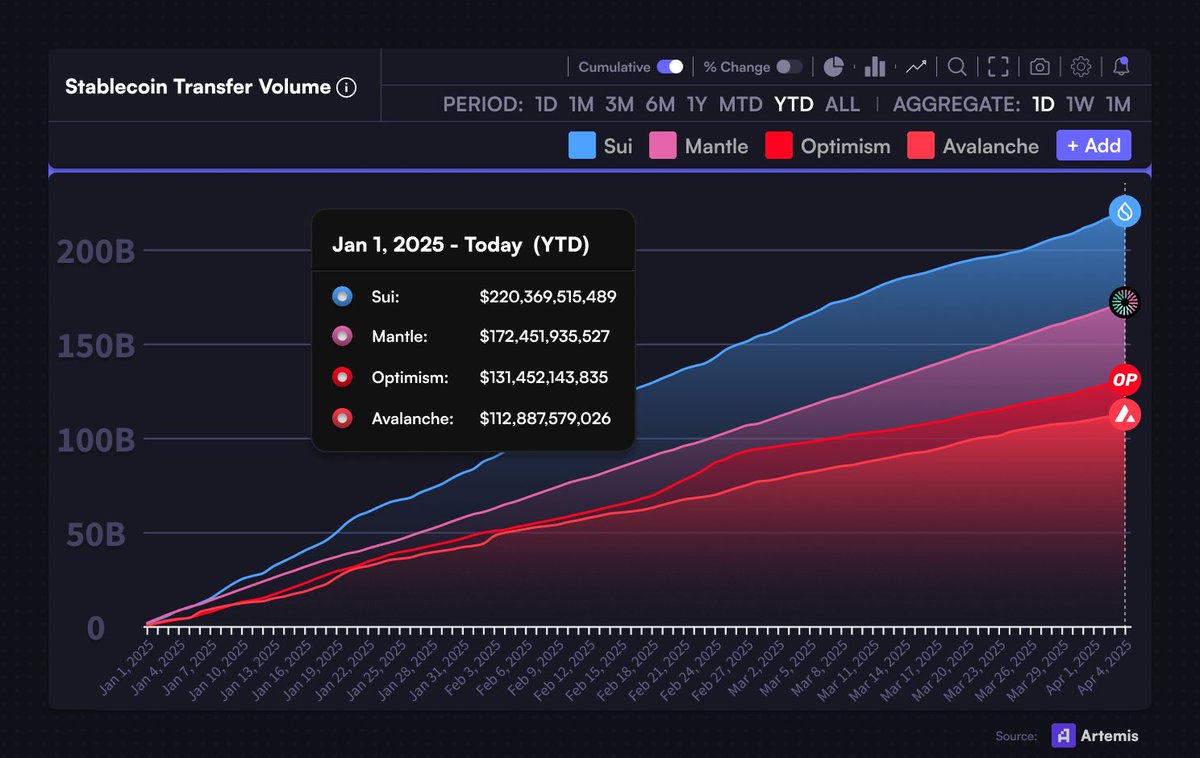Click the + Add button
1200x758 pixels.
(1094, 146)
